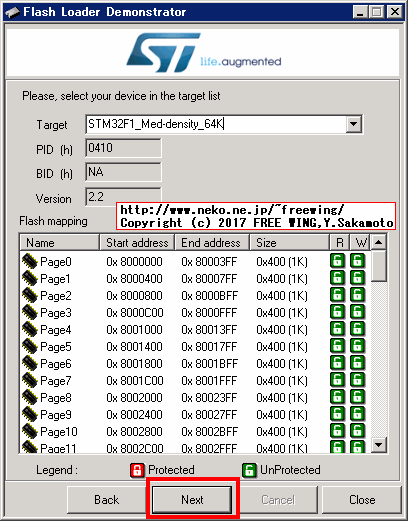Viewport: 408px width, 521px height.
Task: Click the PID (h) field showing 0410
Action: click(x=123, y=148)
